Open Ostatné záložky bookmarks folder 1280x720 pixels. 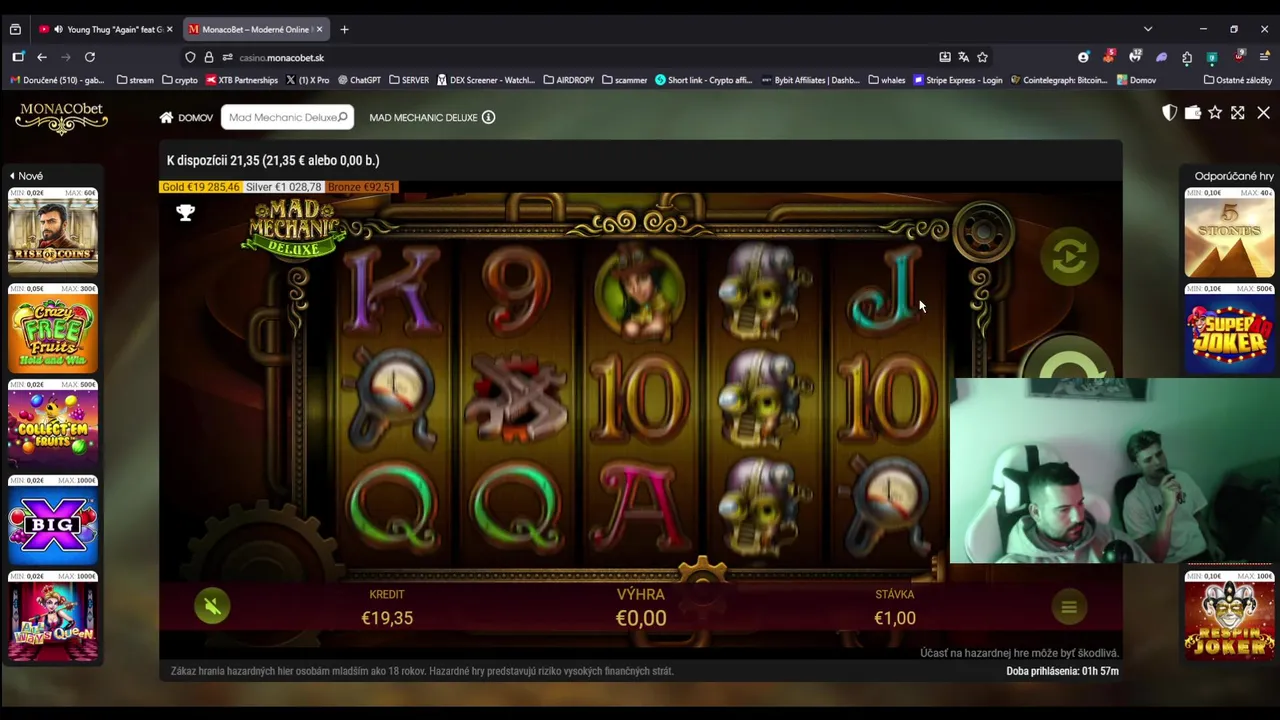click(x=1238, y=80)
